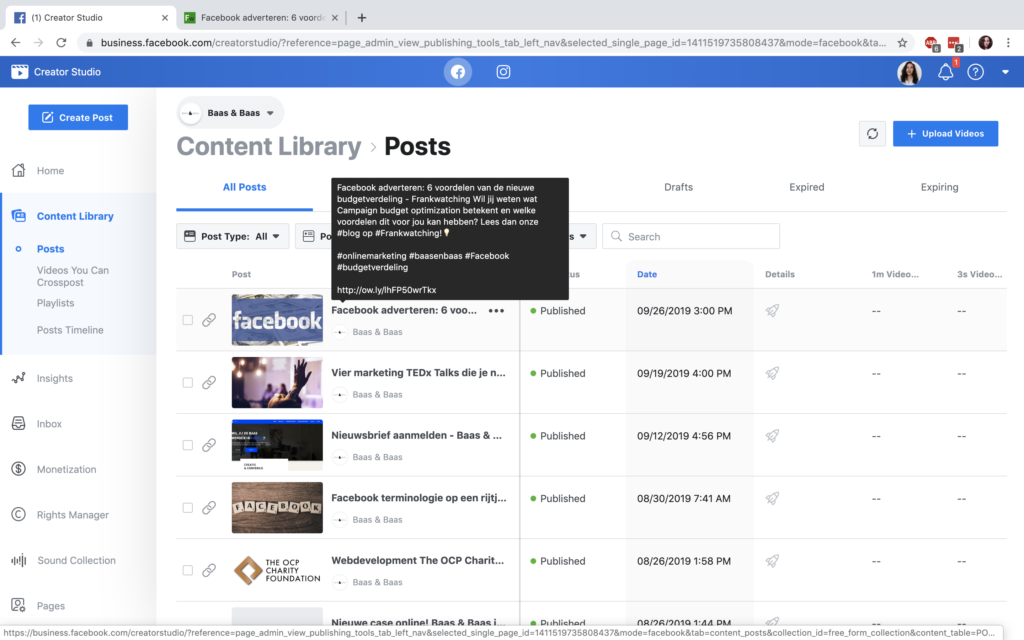Reload the page in the browser
1024x640 pixels.
coord(61,42)
